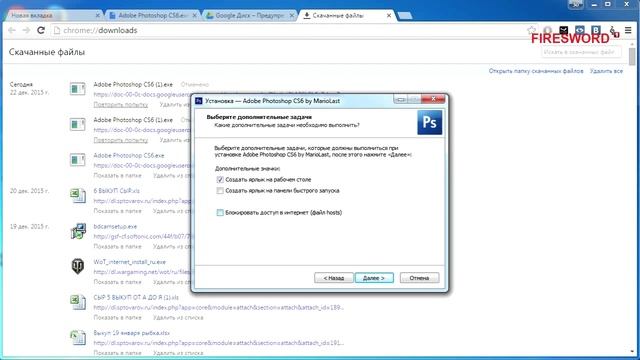Click the World of Tanks installer icon
The image size is (640, 360).
(x=78, y=267)
